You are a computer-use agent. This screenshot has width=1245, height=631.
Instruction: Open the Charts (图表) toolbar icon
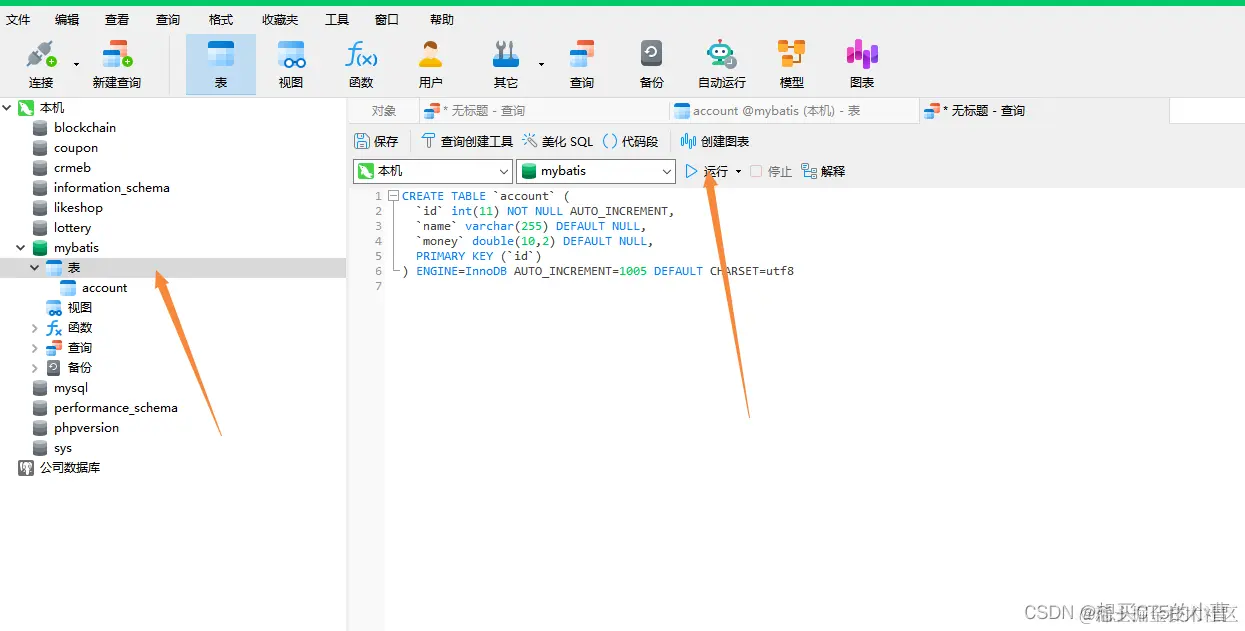[x=862, y=64]
